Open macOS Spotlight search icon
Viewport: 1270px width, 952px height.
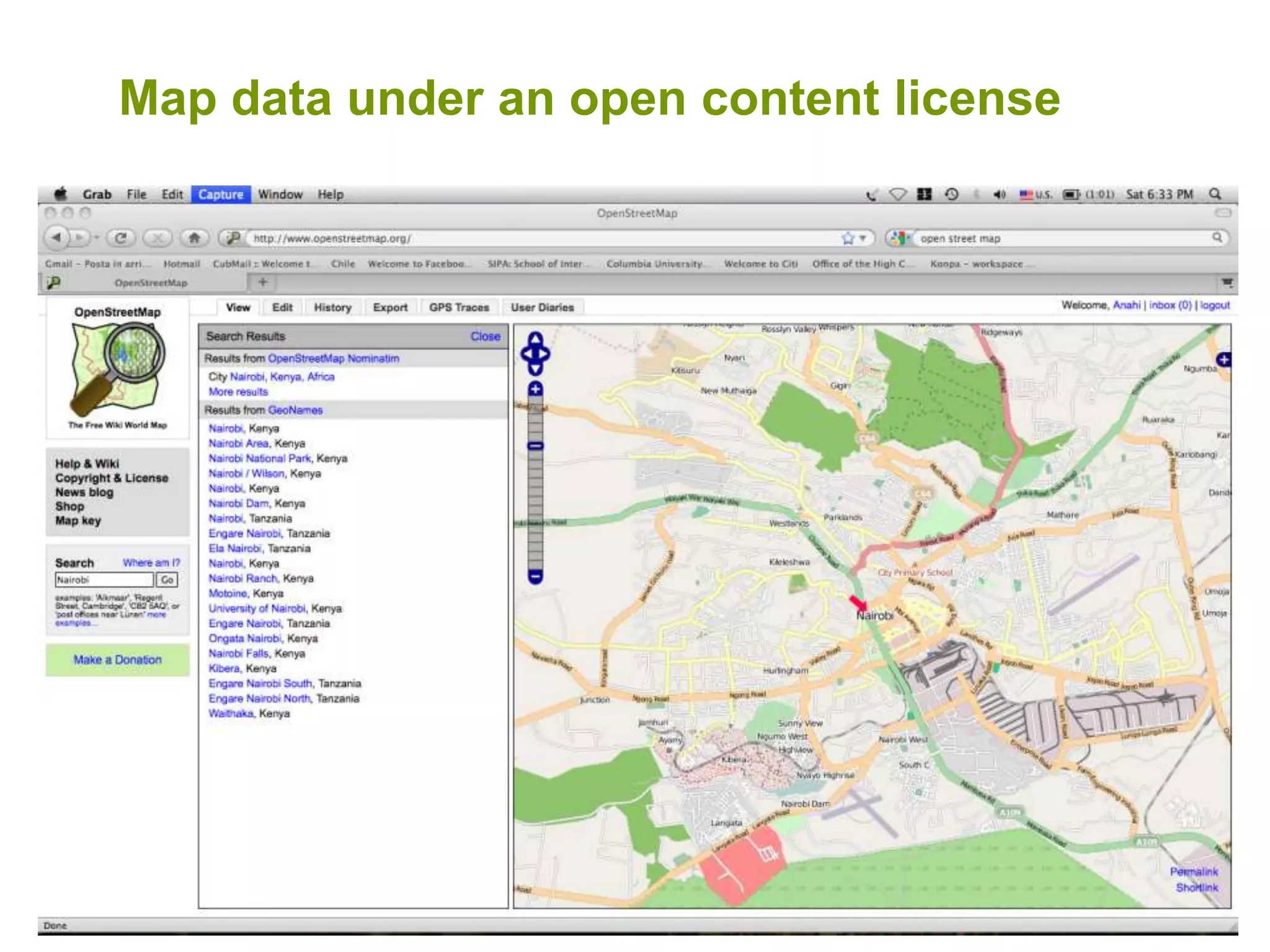pos(1215,194)
